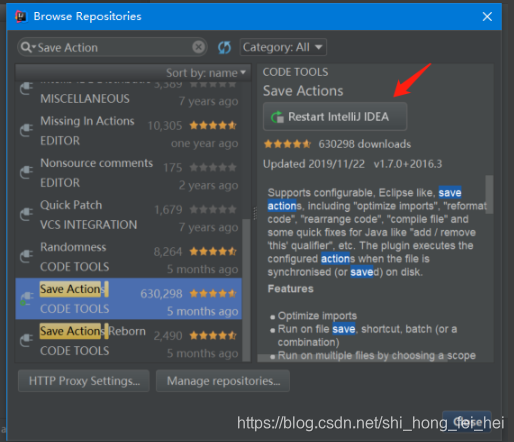The width and height of the screenshot is (514, 442).
Task: Click the Restart IntelliJ IDEA button
Action: click(335, 117)
